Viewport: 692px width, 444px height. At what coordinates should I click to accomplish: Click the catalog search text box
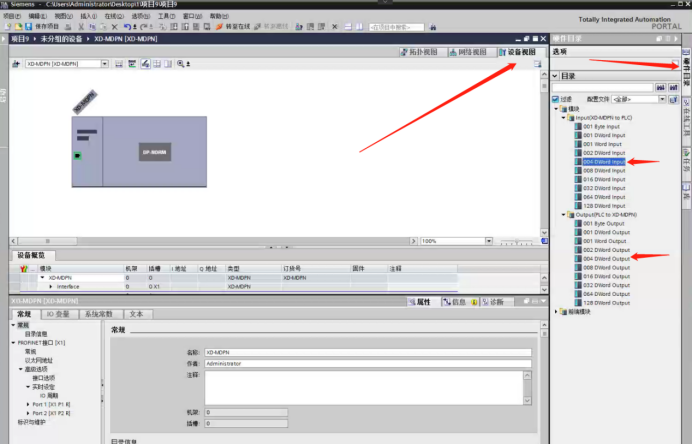tap(603, 87)
